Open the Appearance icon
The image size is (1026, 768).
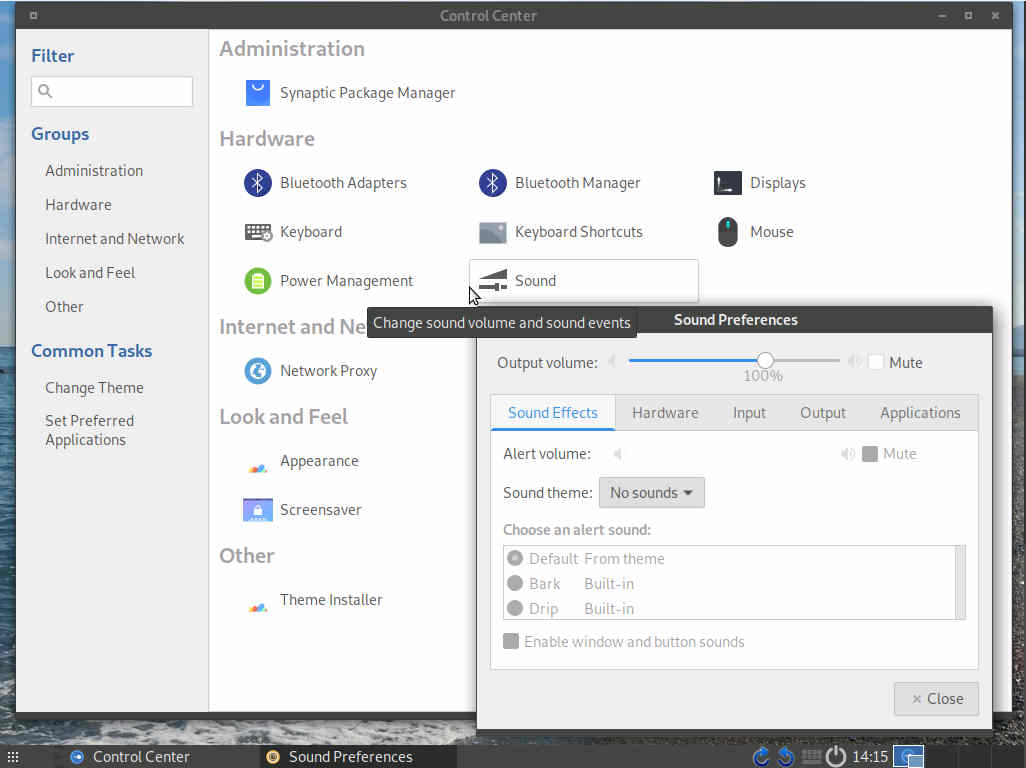pyautogui.click(x=257, y=467)
